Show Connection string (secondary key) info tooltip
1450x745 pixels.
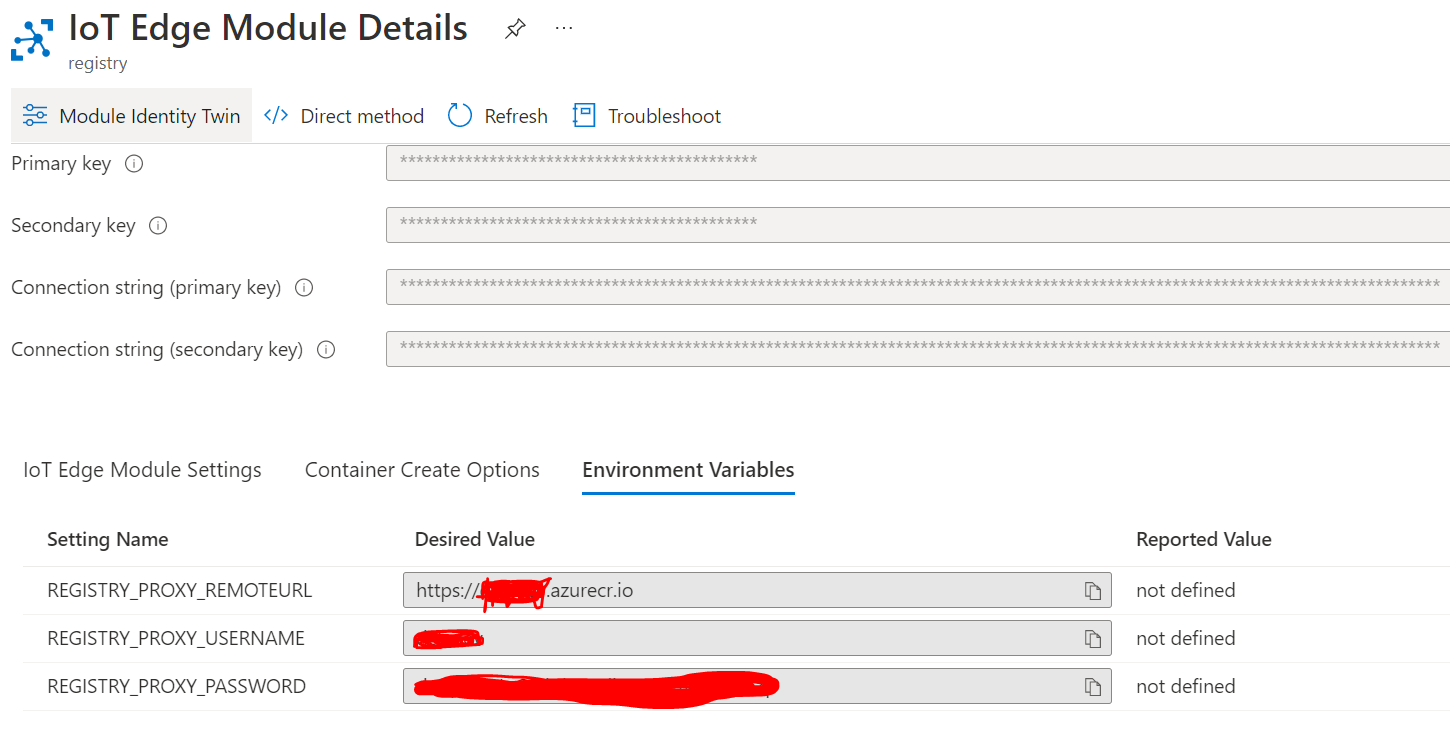pyautogui.click(x=325, y=349)
